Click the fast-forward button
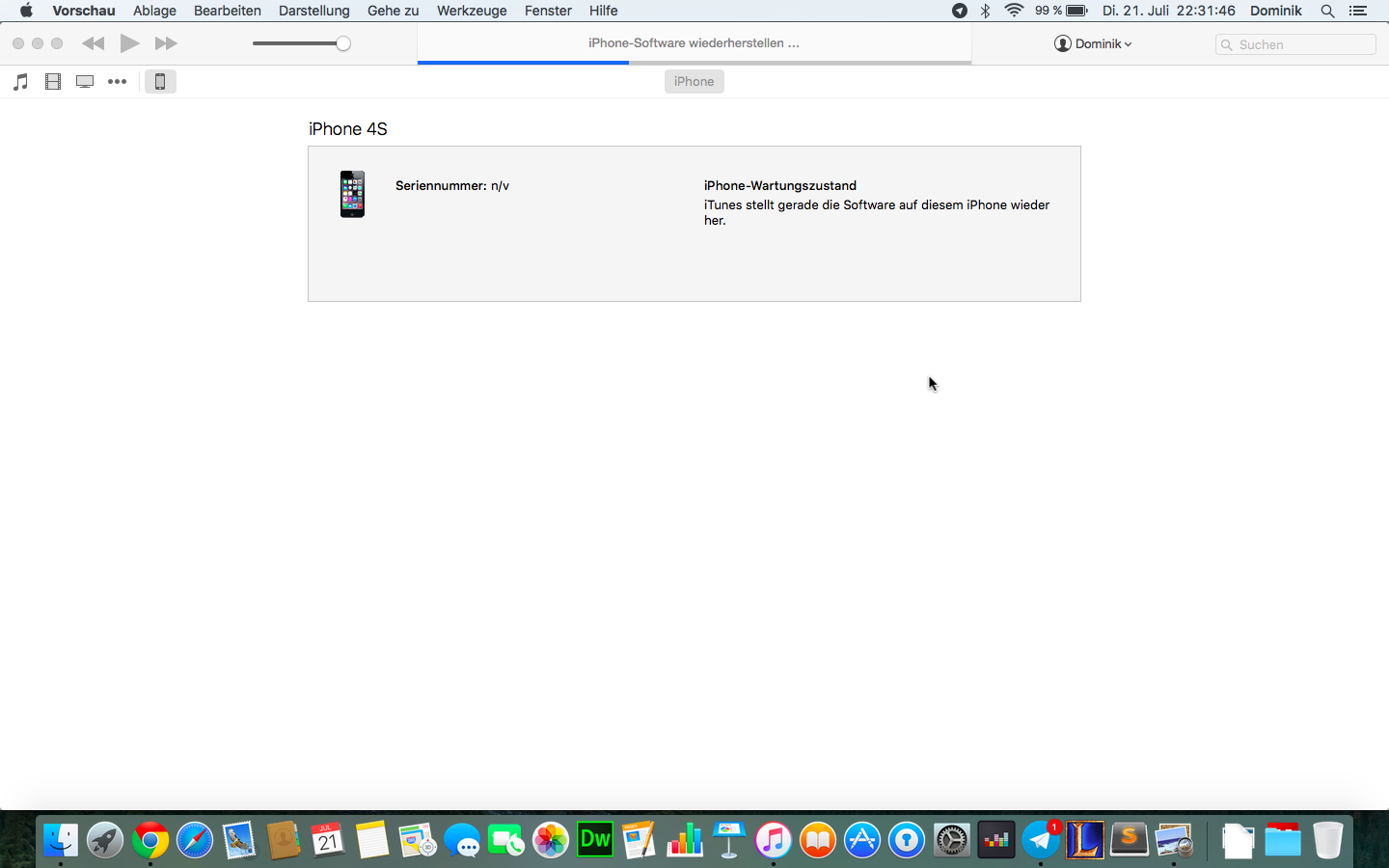 [166, 43]
